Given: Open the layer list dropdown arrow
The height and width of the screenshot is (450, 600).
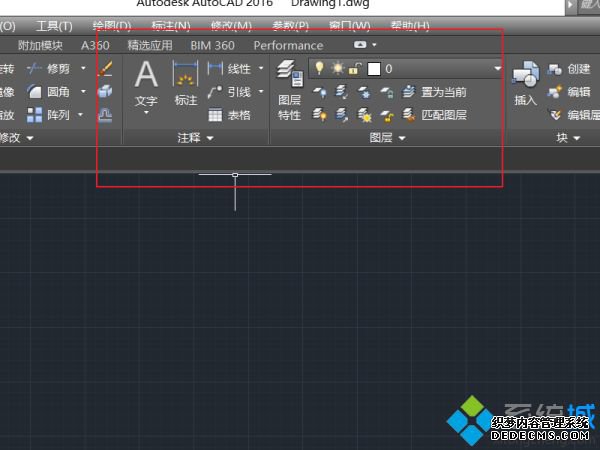Looking at the screenshot, I should tap(497, 68).
